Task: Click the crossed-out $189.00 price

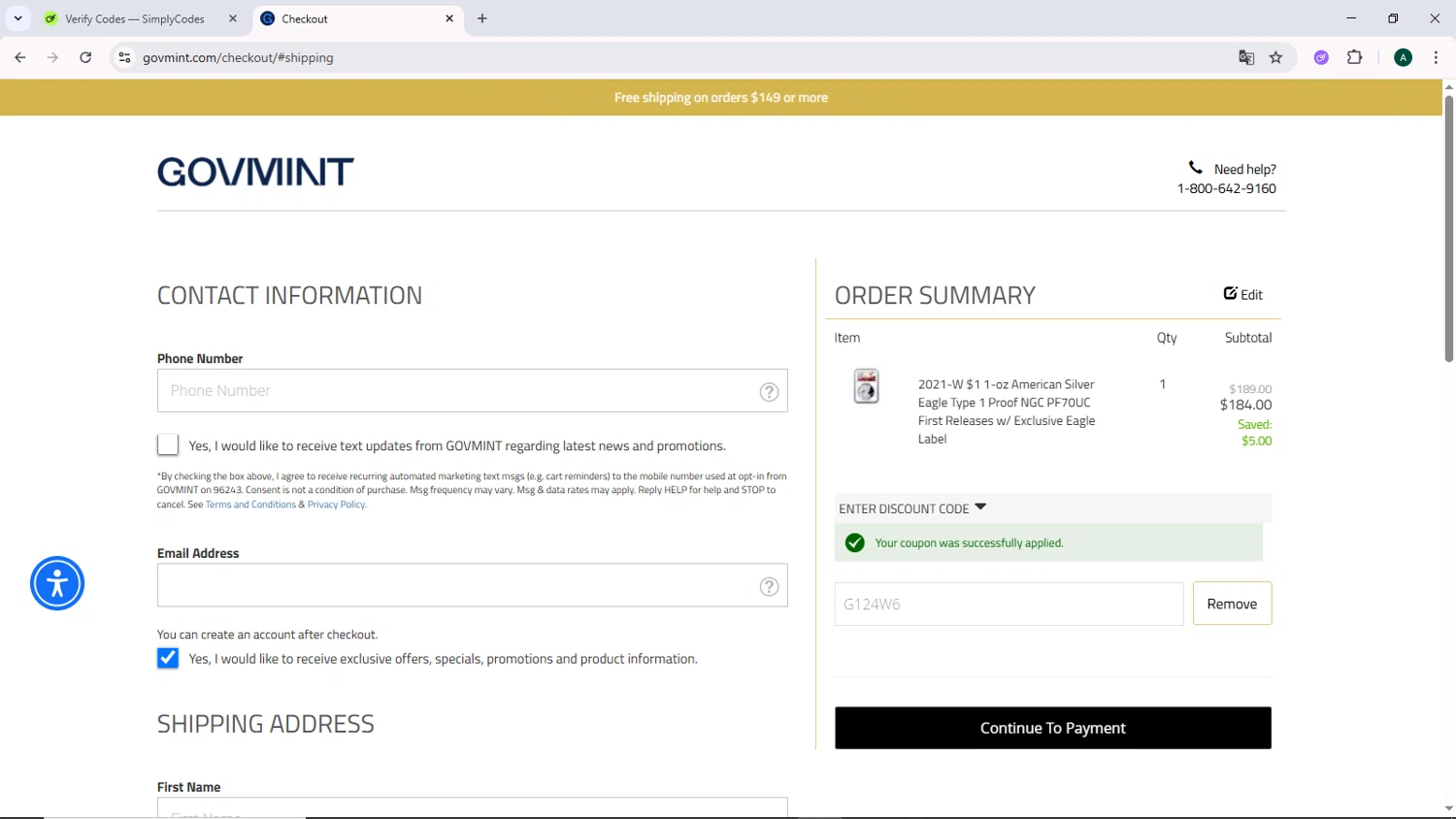Action: tap(1250, 389)
